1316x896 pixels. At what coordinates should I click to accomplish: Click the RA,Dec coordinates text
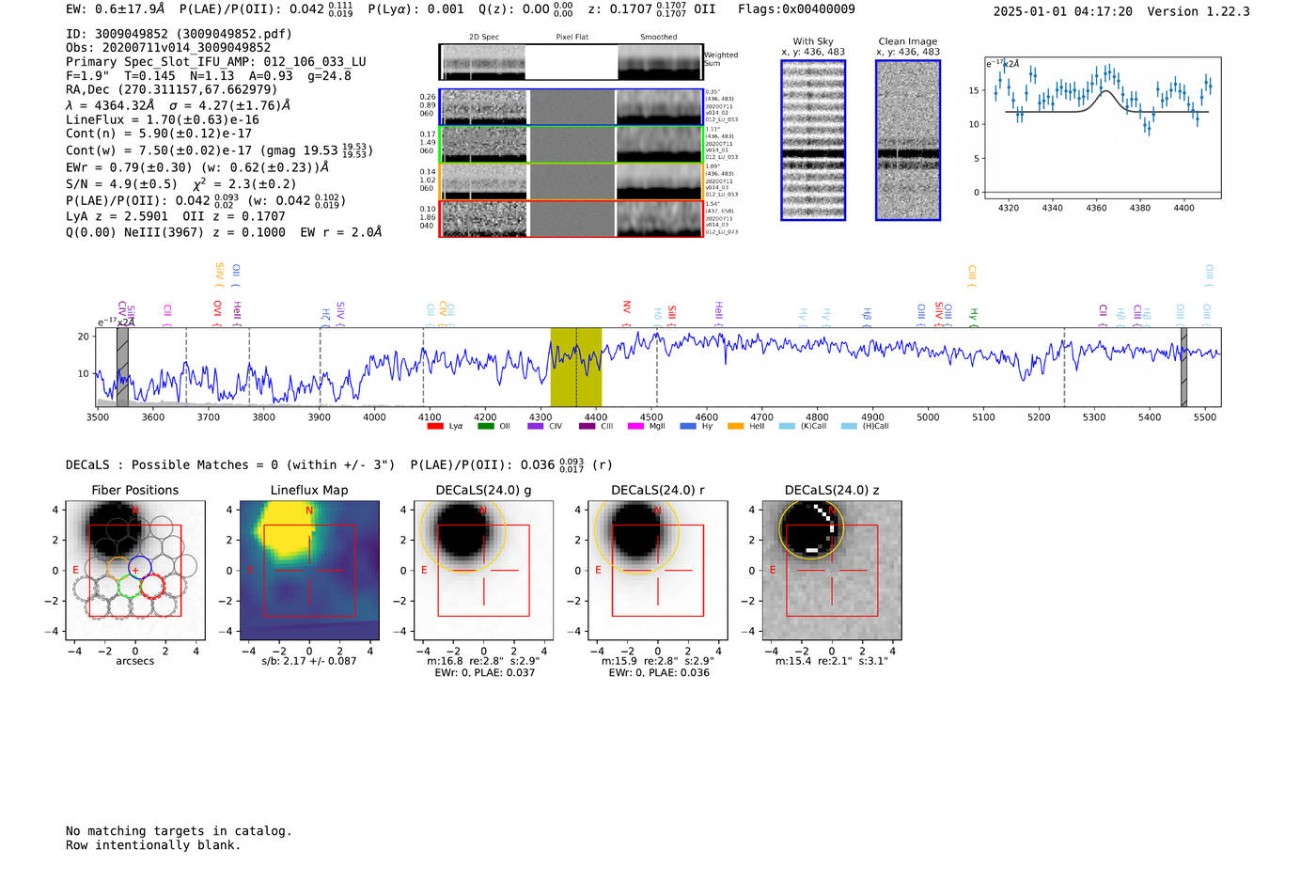[x=172, y=90]
